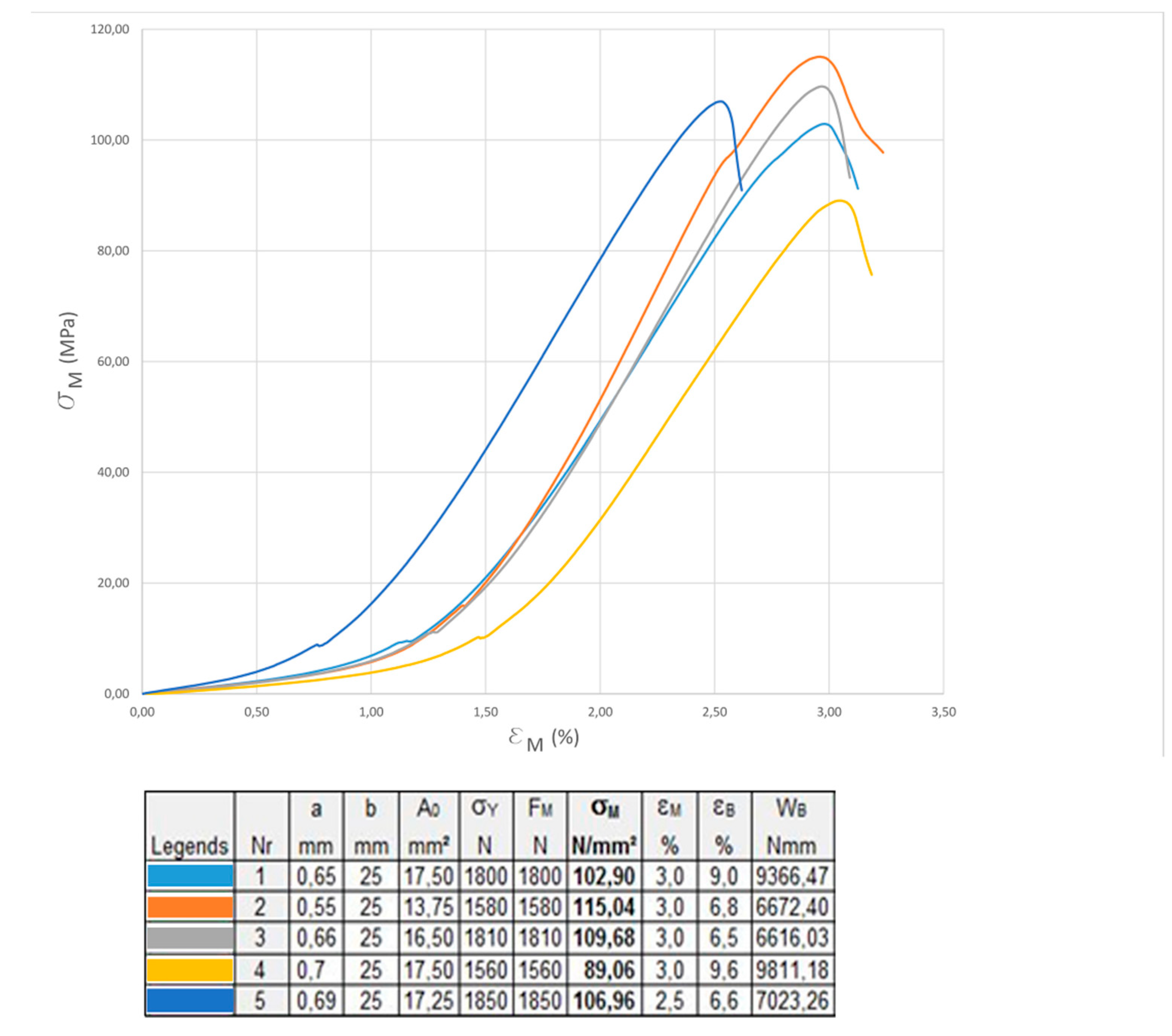
Task: Click the cell showing 89,06
Action: click(609, 970)
